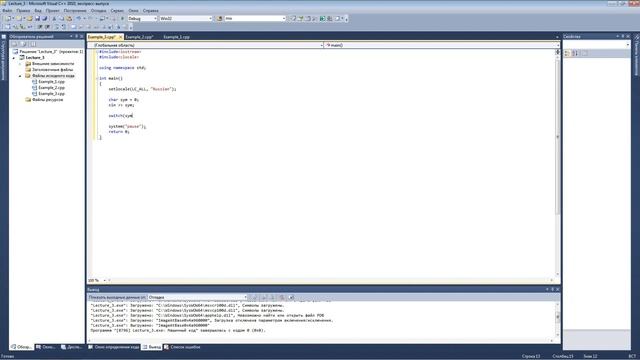Open the Построение menu
640x360 pixels.
point(75,11)
